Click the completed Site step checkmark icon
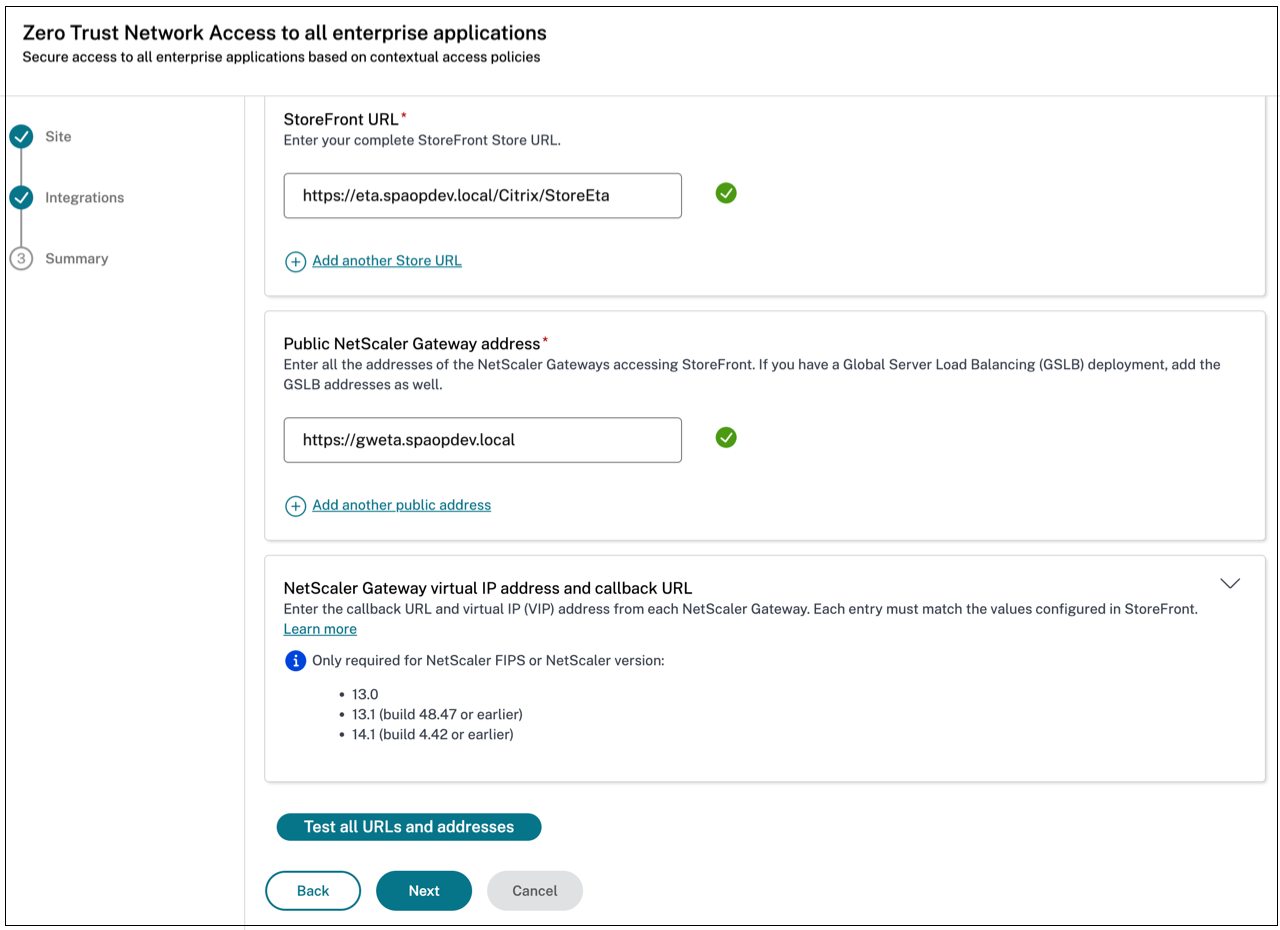1280x930 pixels. pos(21,137)
